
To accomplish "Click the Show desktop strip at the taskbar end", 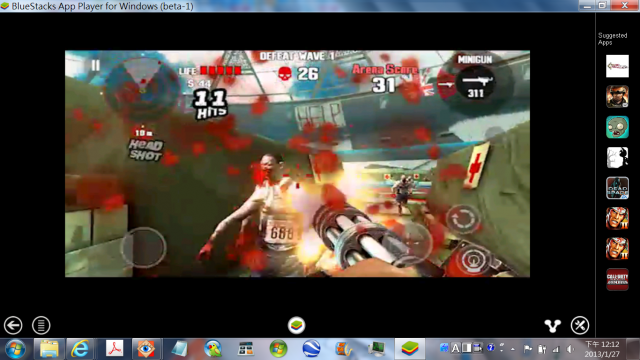I will 633,349.
